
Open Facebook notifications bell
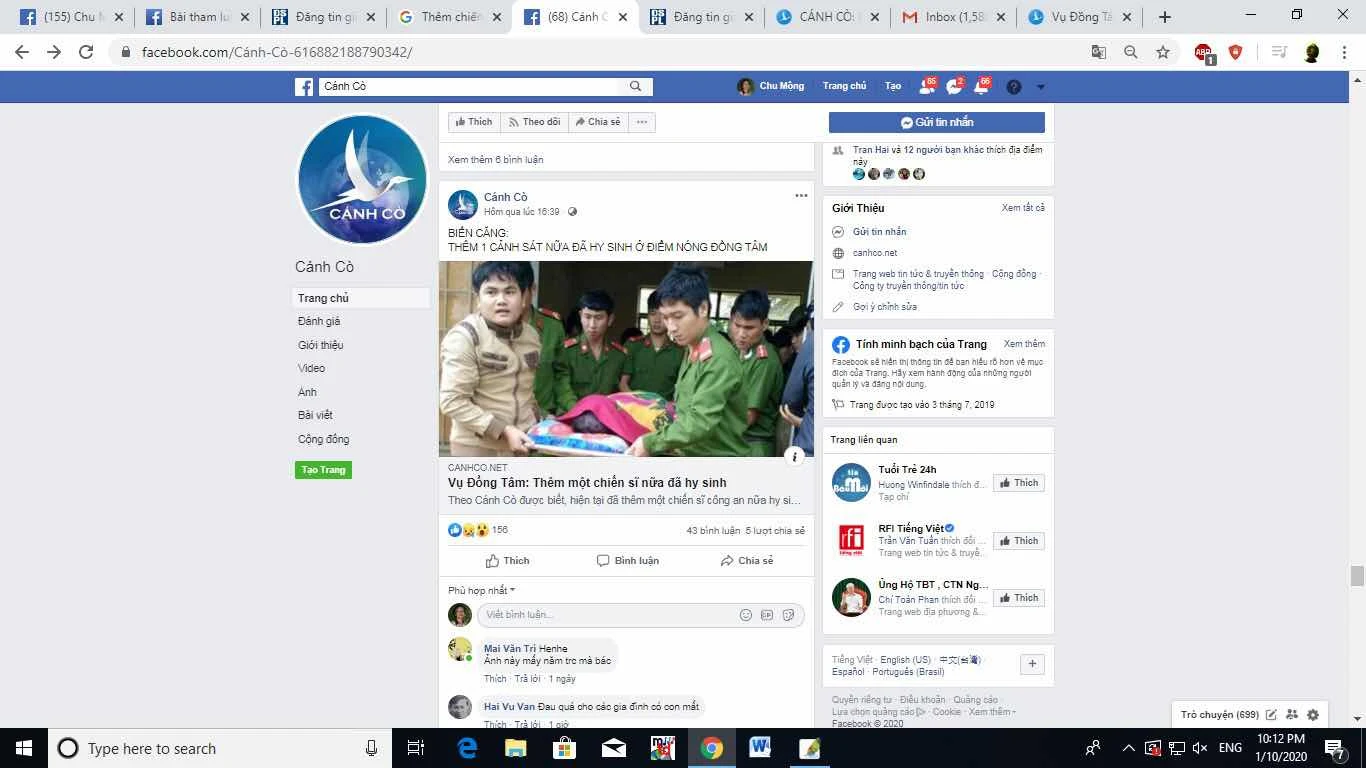click(982, 87)
